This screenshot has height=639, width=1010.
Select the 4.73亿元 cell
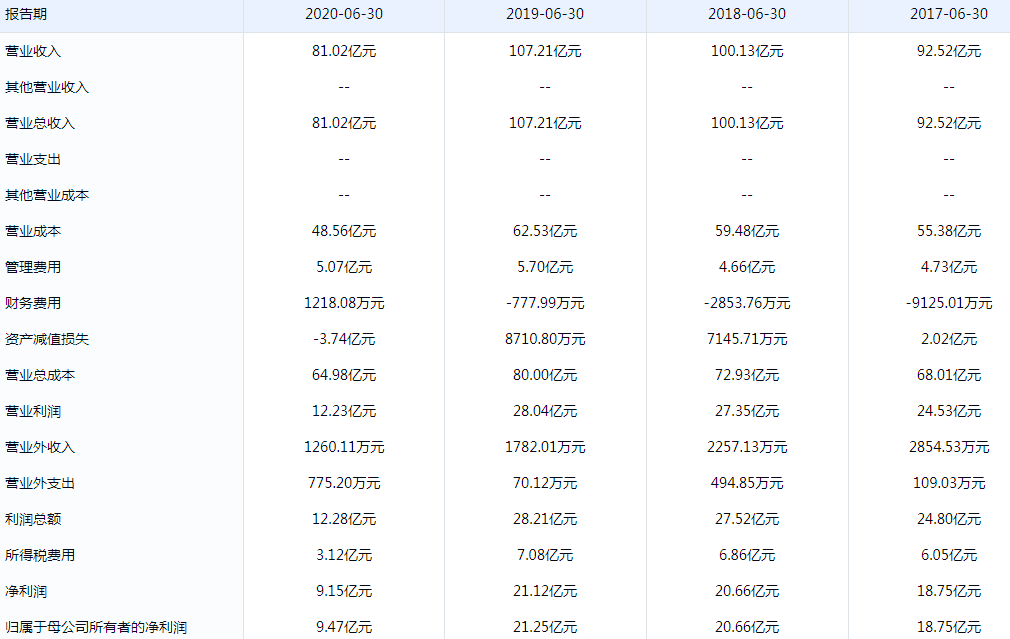coord(949,267)
